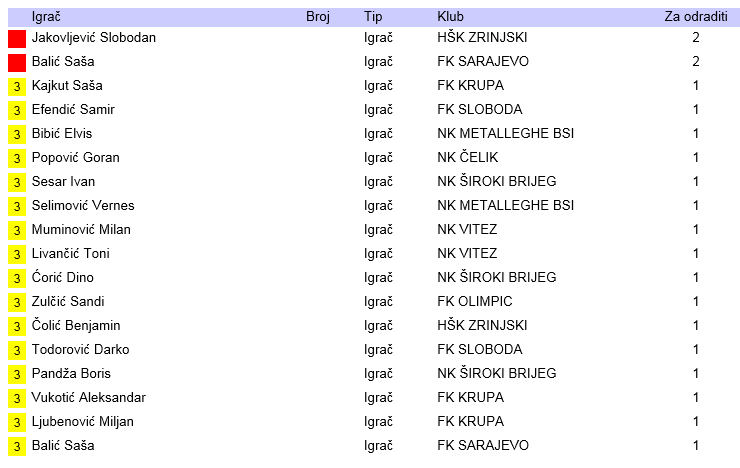
Task: Click the Broj column header
Action: pyautogui.click(x=318, y=17)
